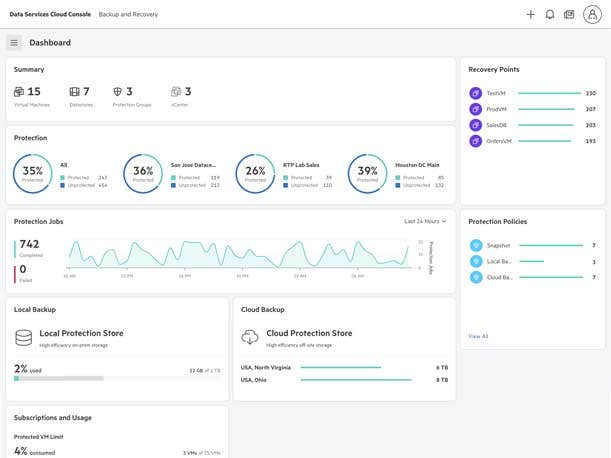611x458 pixels.
Task: Click the San Jose 36% protected donut
Action: coord(143,173)
